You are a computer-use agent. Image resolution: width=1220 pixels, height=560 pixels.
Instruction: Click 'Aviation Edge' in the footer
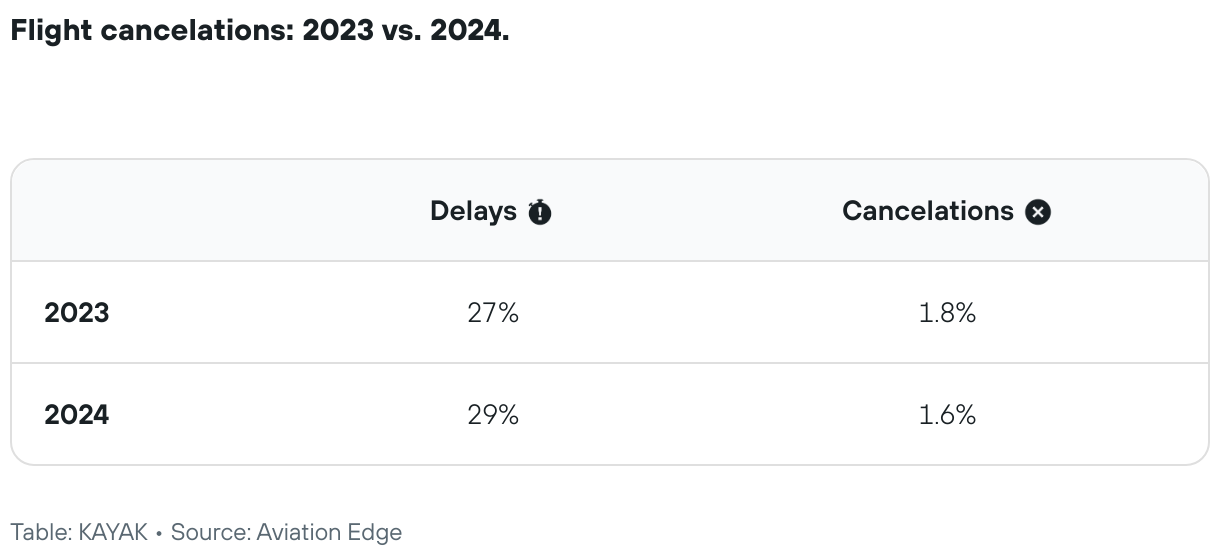[x=329, y=532]
